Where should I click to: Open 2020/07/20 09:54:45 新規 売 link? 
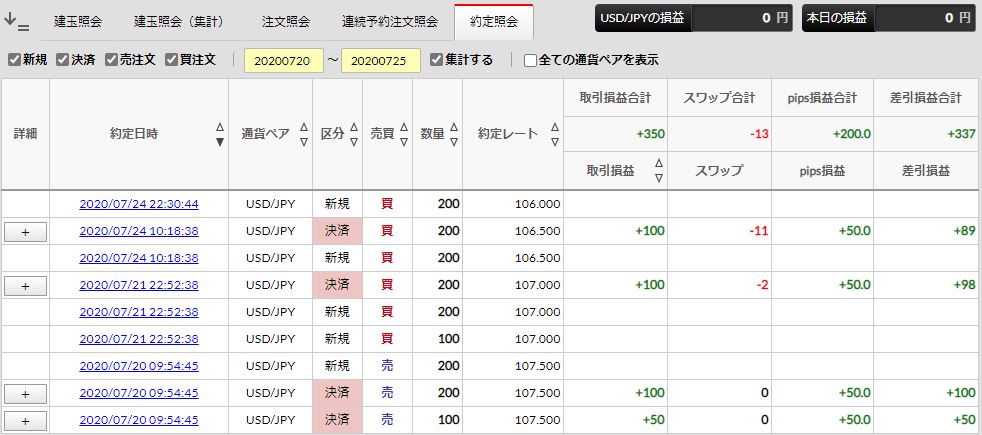pyautogui.click(x=139, y=366)
